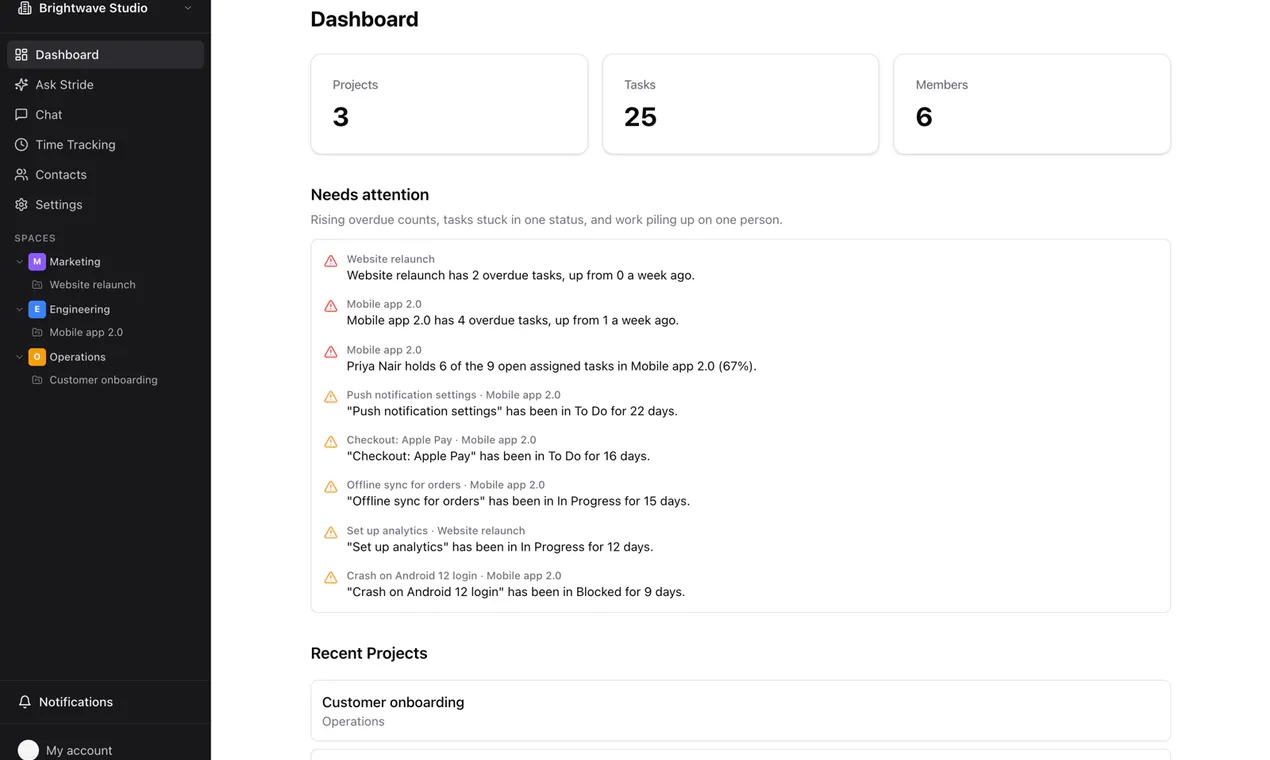Open the Push notification settings stuck alert
This screenshot has width=1270, height=760.
[x=740, y=403]
